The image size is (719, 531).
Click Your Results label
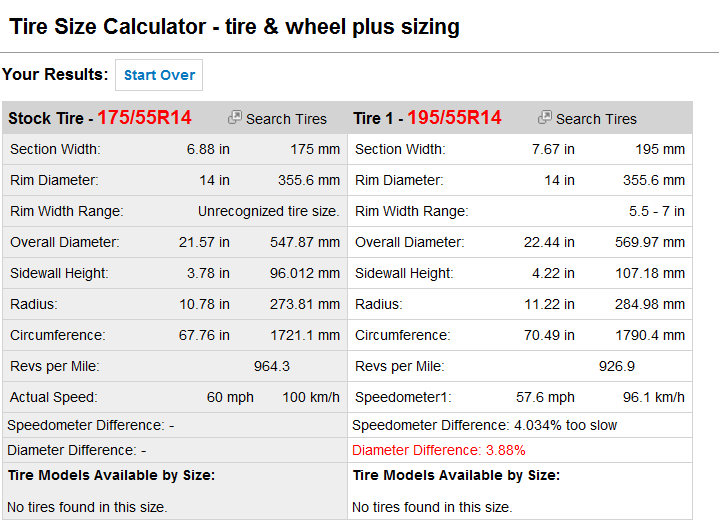click(55, 75)
